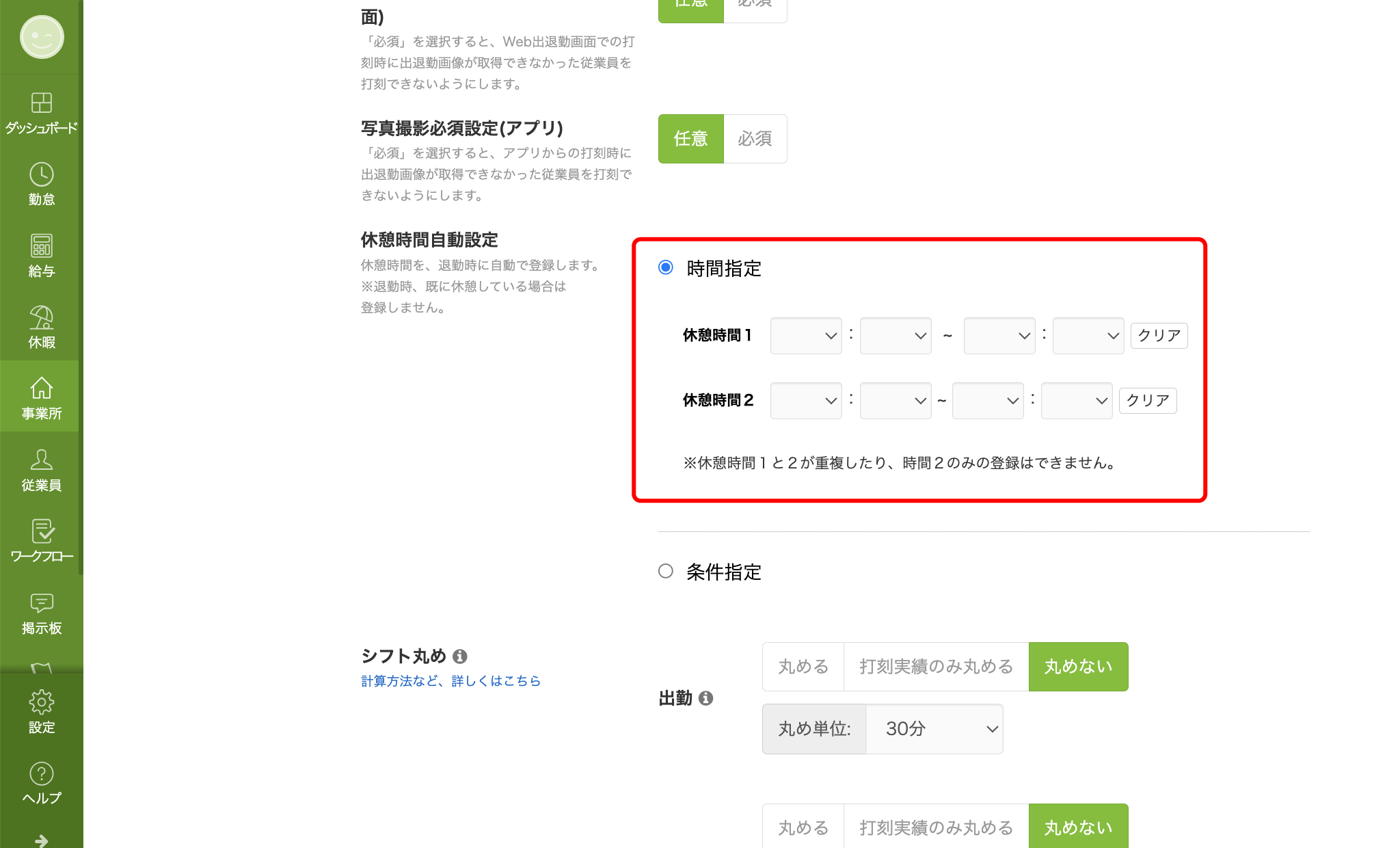
Task: Click クリア button for 休憩時間1
Action: coord(1159,336)
